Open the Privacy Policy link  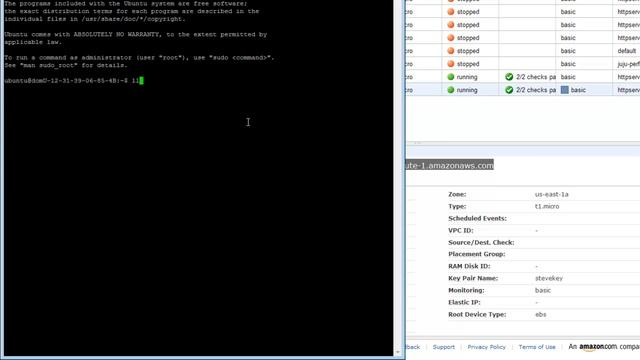[x=487, y=347]
